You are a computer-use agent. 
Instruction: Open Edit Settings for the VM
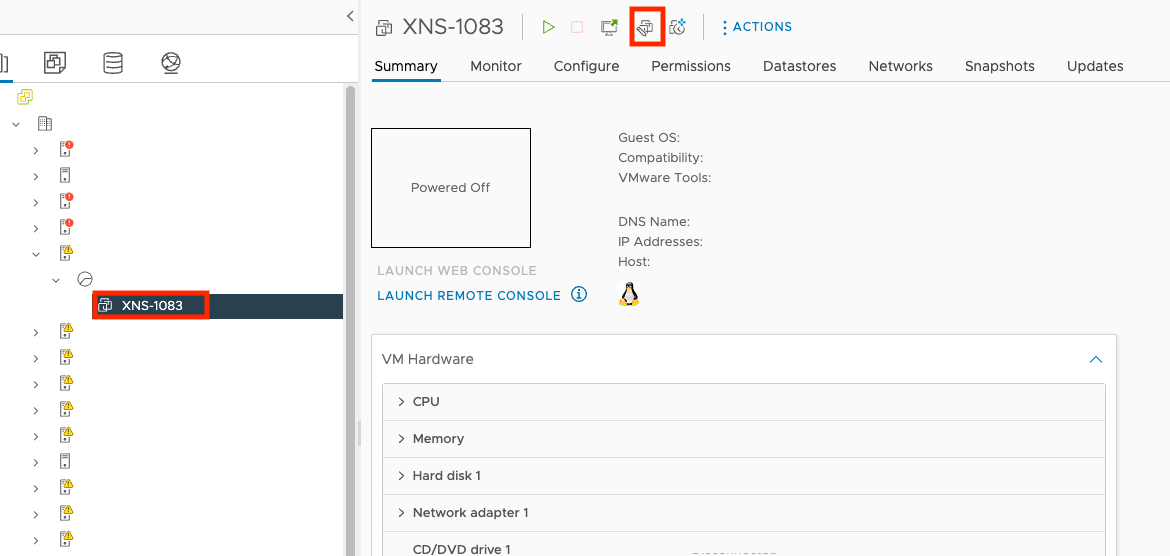(646, 27)
